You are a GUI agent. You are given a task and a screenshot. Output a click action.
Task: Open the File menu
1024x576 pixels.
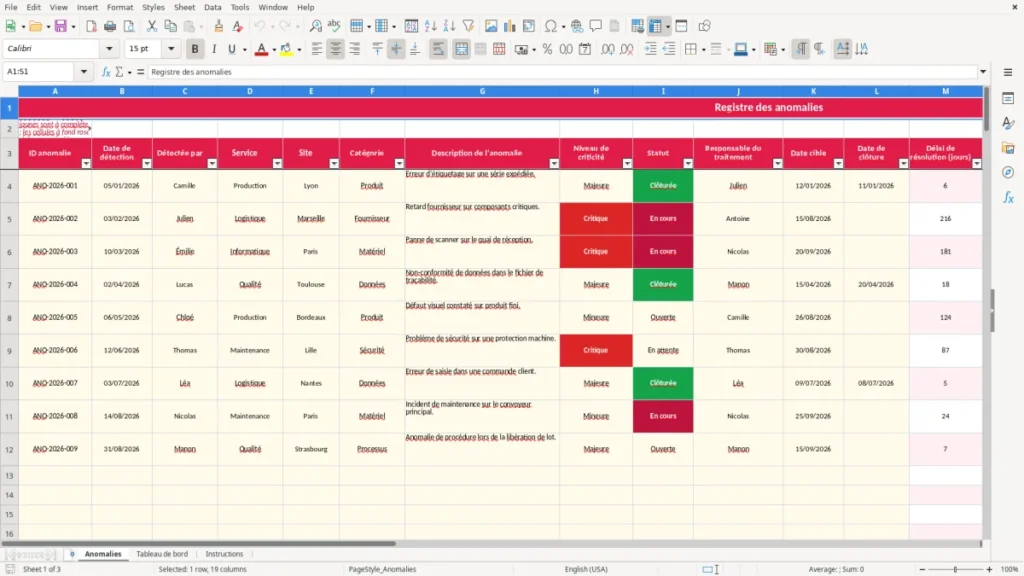pyautogui.click(x=11, y=7)
